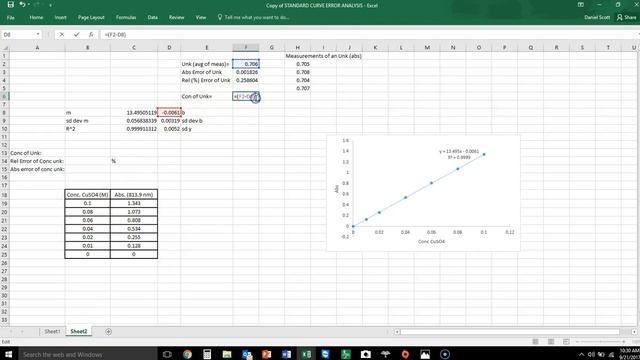Screen dimensions: 640x360
Task: Save the workbook using Quick Access icon
Action: click(11, 5)
